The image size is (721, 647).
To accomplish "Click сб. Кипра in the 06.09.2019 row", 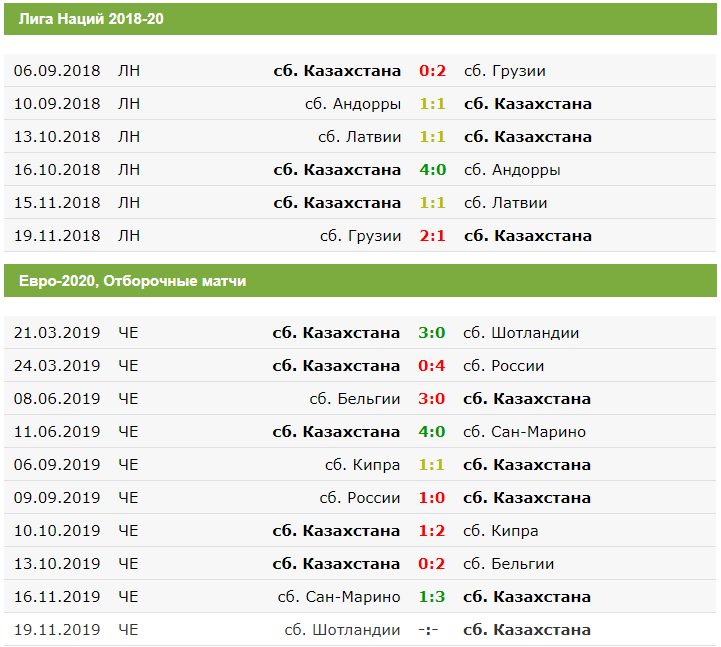I will pos(363,465).
